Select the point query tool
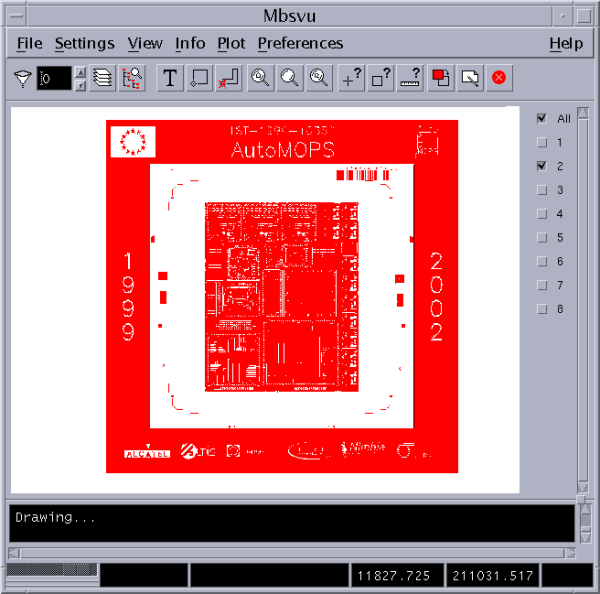The height and width of the screenshot is (594, 600). 351,78
